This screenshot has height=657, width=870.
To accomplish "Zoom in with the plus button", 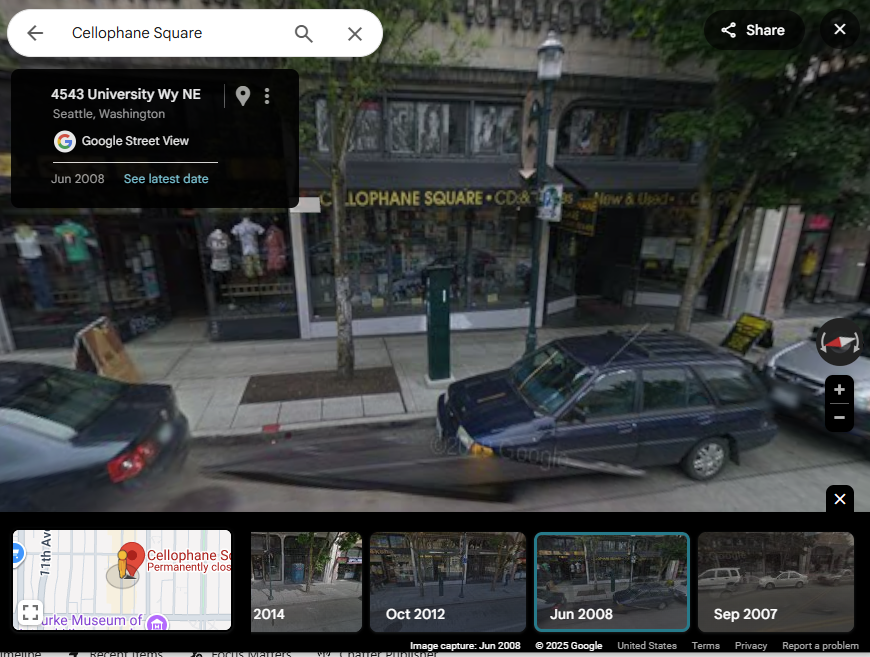I will click(x=839, y=390).
